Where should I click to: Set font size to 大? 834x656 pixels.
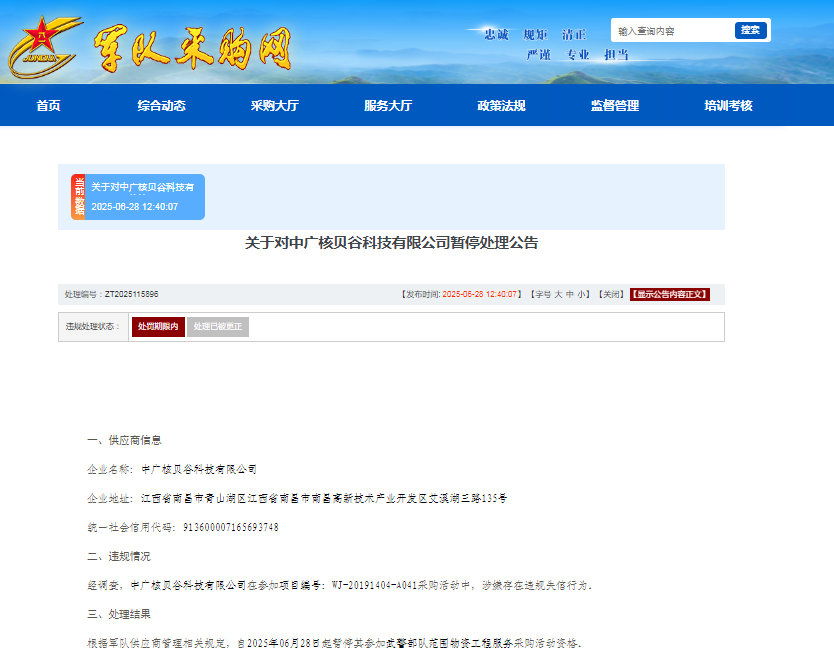558,294
